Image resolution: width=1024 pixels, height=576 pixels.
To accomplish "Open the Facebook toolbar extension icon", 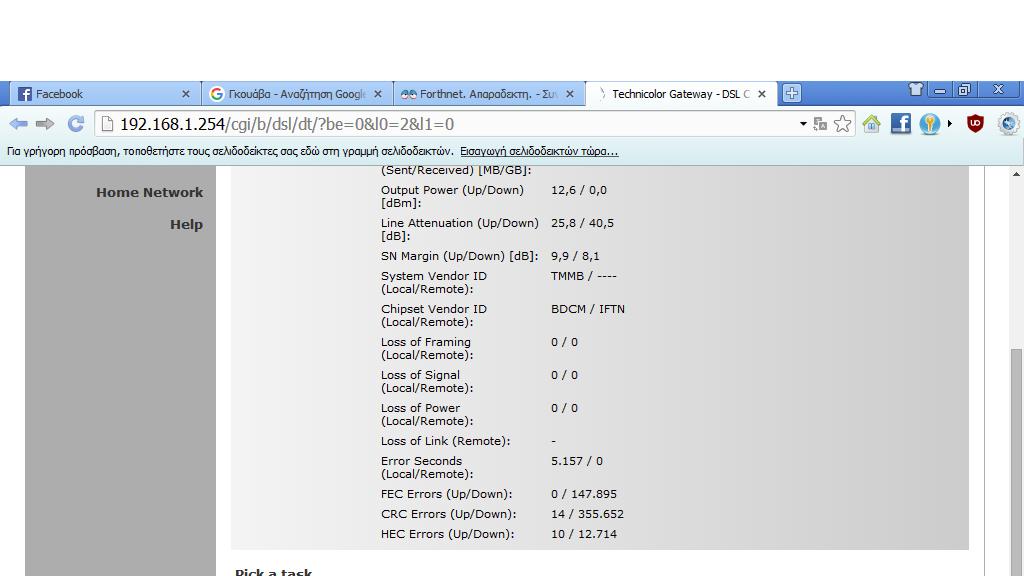I will (901, 123).
